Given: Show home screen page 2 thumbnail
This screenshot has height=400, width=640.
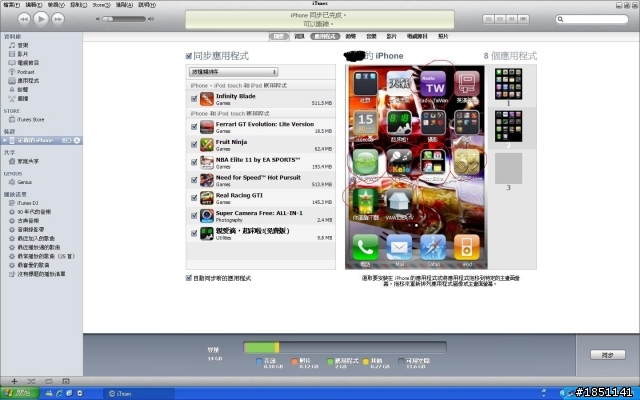Looking at the screenshot, I should pyautogui.click(x=508, y=126).
